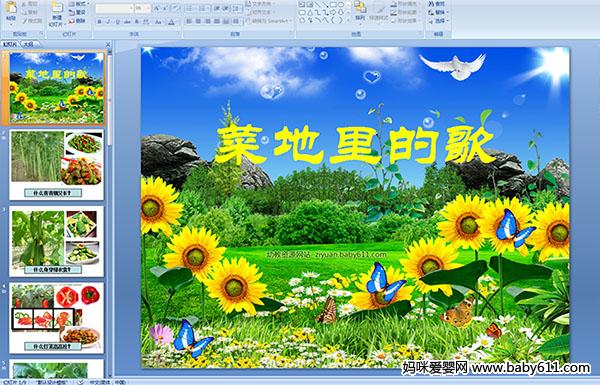Open the numbering list menu

tap(204, 8)
